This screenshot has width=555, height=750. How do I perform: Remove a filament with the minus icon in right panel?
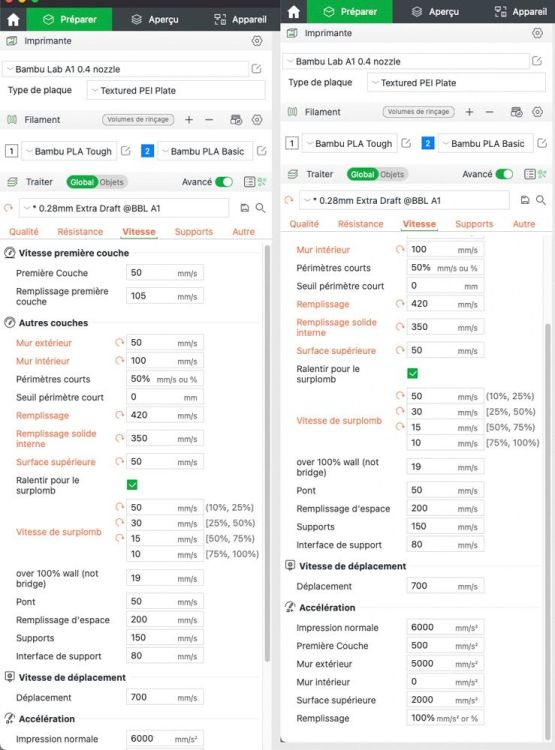point(489,112)
